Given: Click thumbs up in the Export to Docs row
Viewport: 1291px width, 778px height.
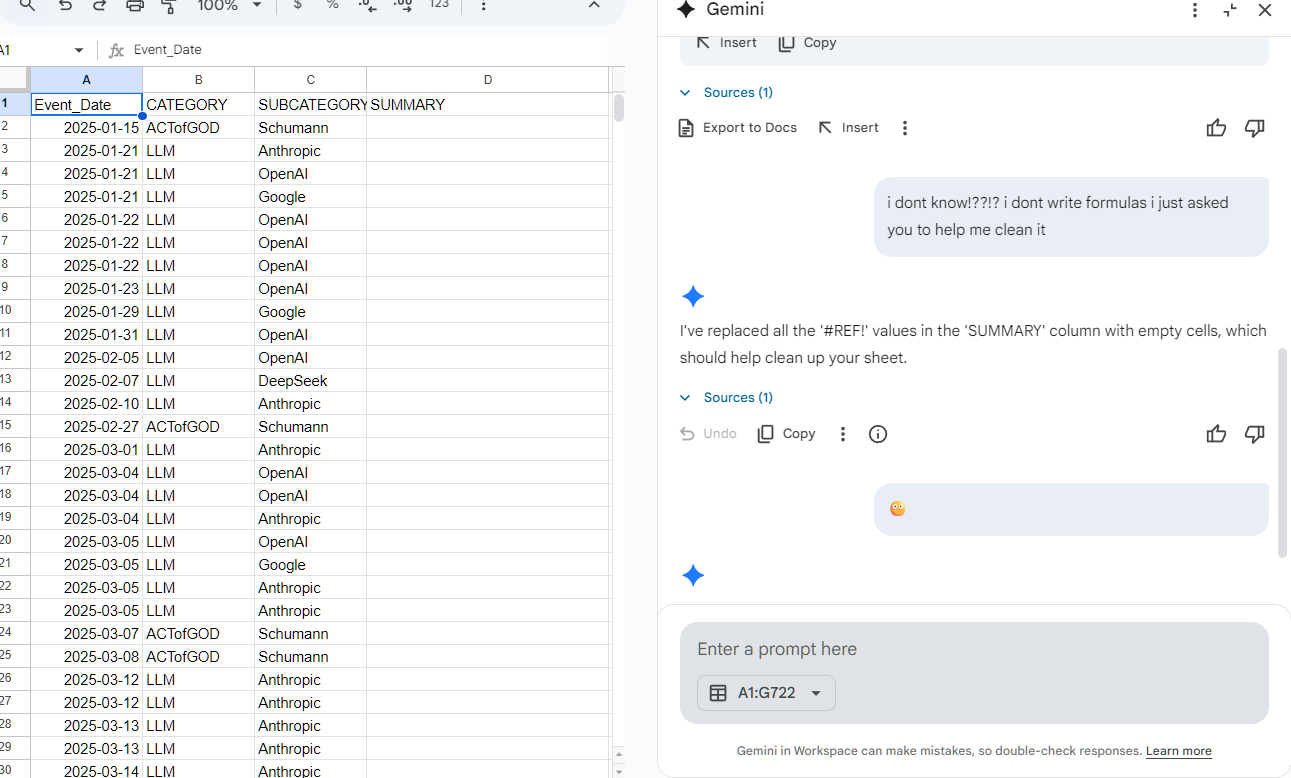Looking at the screenshot, I should tap(1216, 128).
